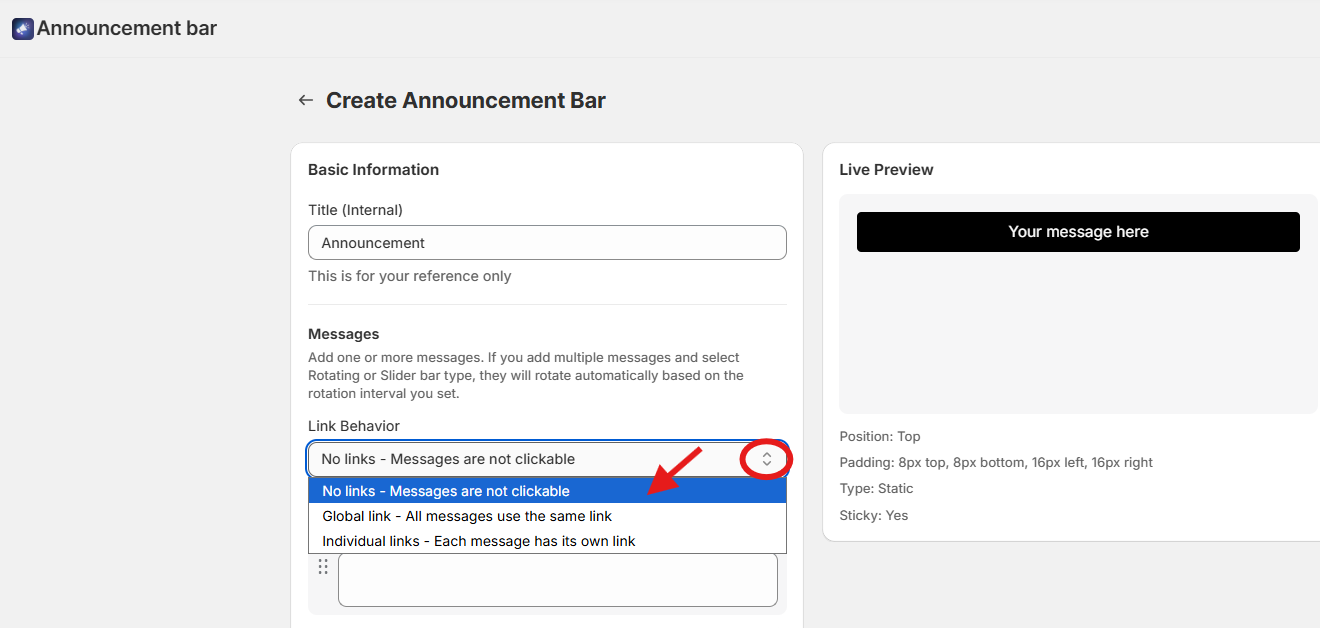
Task: Click the 'Type: Static' preview detail
Action: tap(876, 489)
